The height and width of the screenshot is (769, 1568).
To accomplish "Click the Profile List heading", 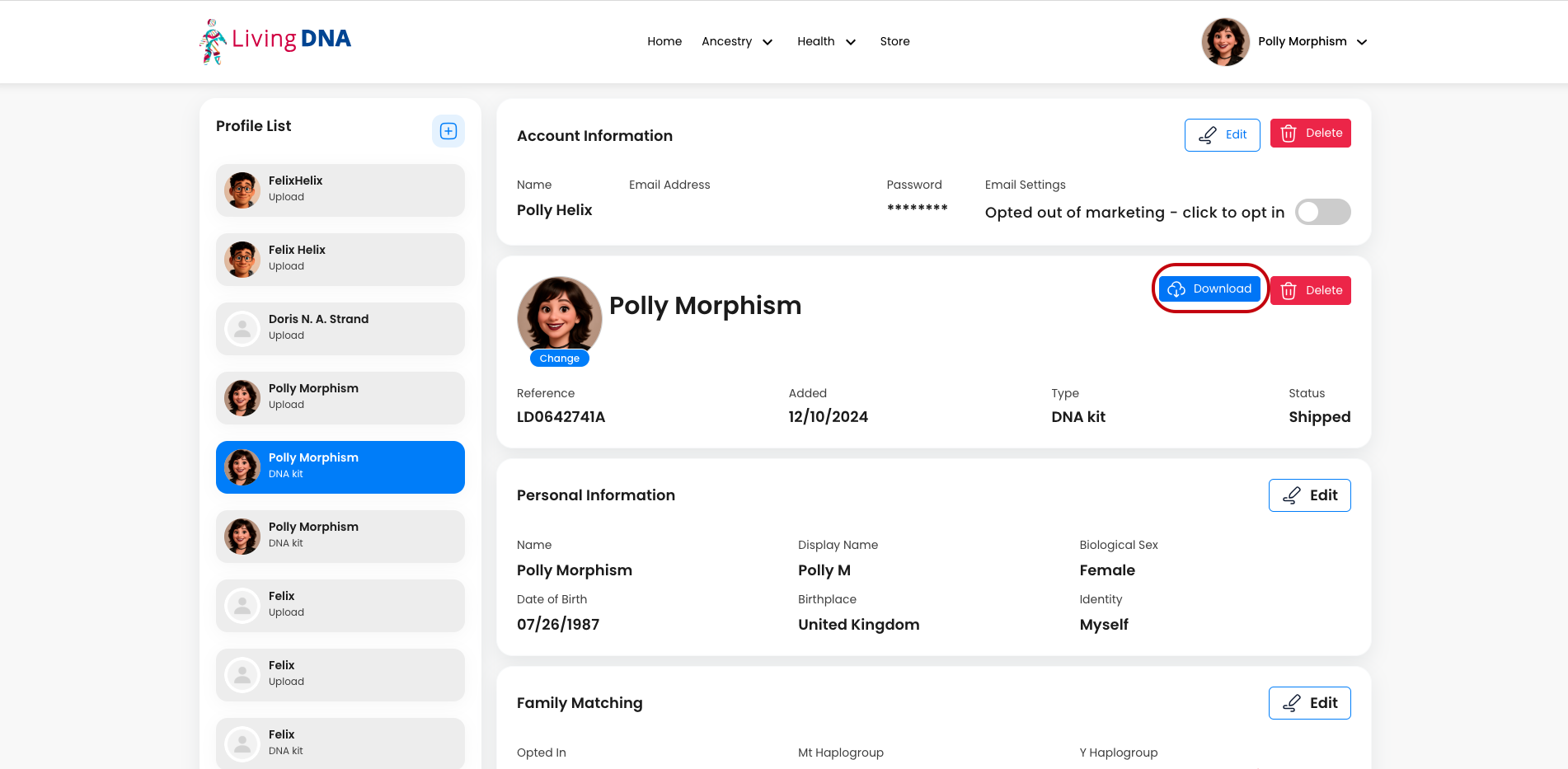I will point(253,126).
